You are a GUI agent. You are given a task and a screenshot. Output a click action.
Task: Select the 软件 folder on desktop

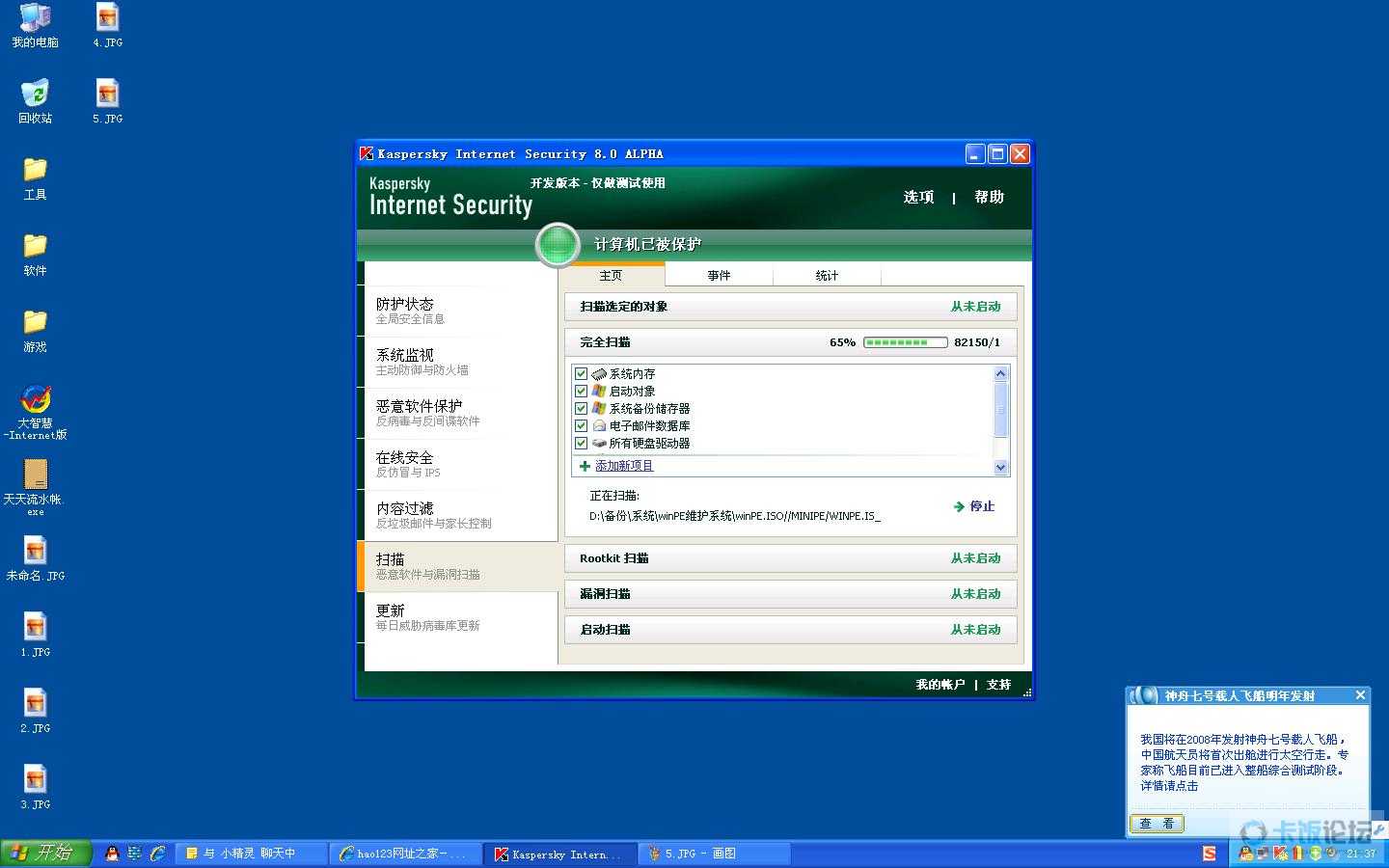(x=35, y=254)
